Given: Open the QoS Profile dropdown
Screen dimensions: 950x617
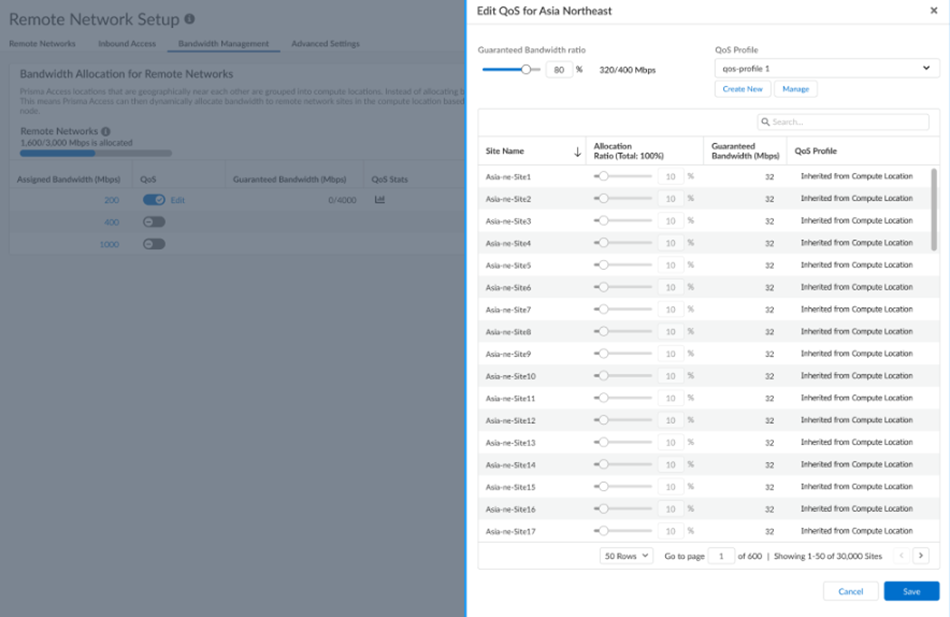Looking at the screenshot, I should [x=827, y=68].
